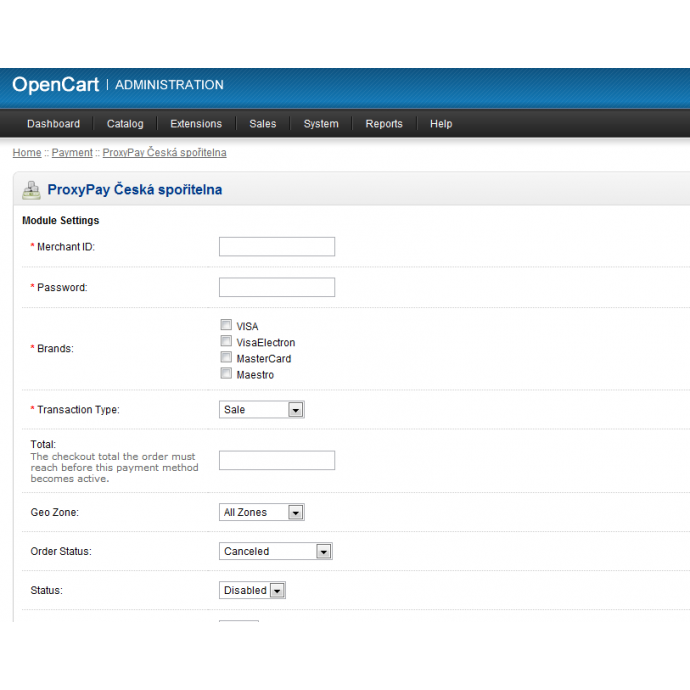Image resolution: width=690 pixels, height=690 pixels.
Task: Go to the Home breadcrumb link
Action: click(27, 153)
